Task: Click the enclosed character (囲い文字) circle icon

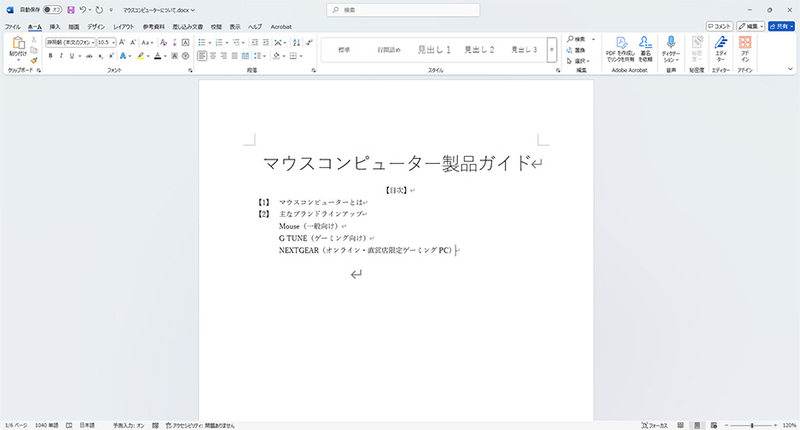Action: (x=186, y=56)
